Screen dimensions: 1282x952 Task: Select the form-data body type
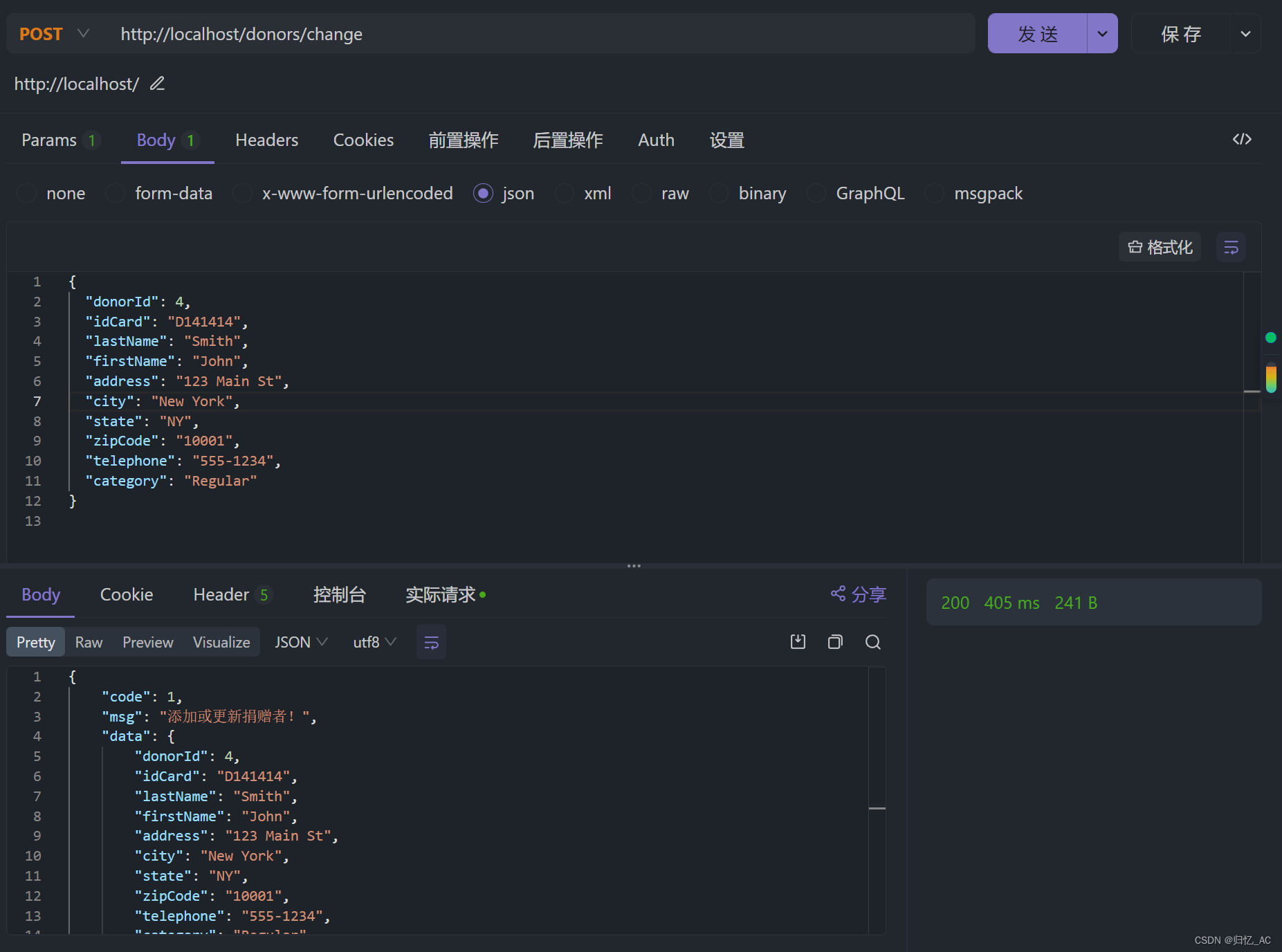[x=115, y=193]
